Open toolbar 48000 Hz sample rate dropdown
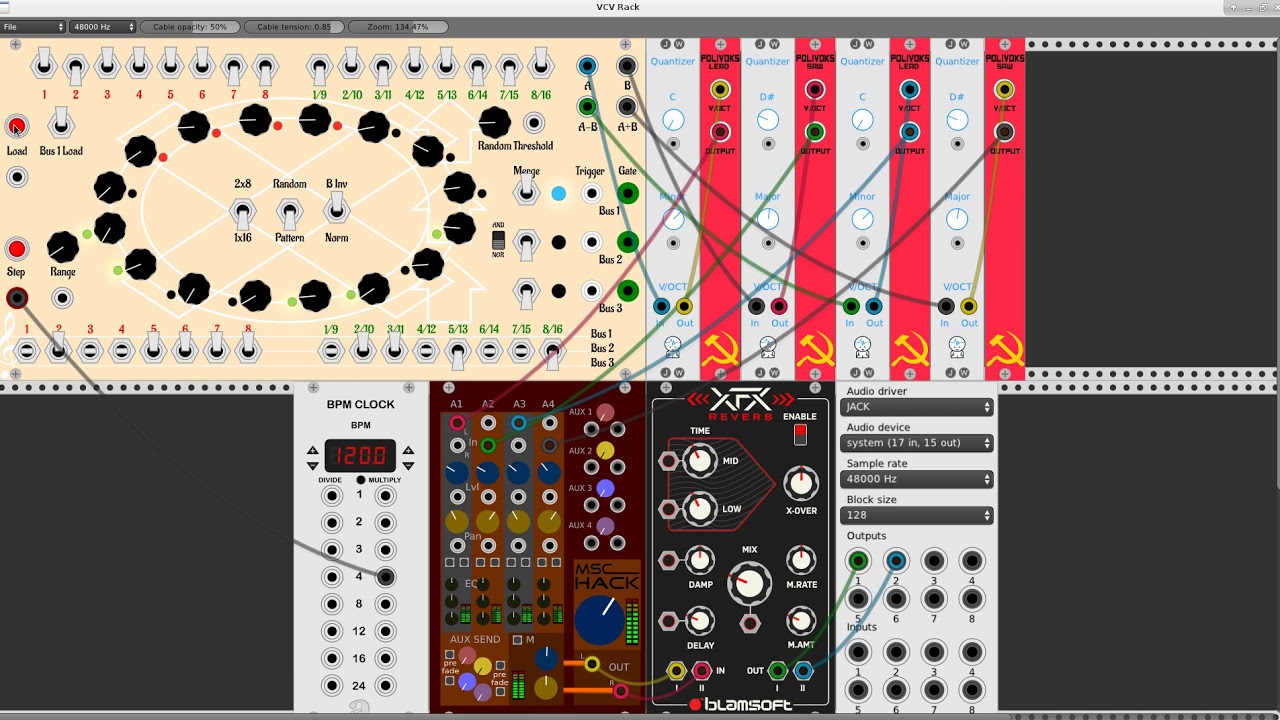 (102, 27)
